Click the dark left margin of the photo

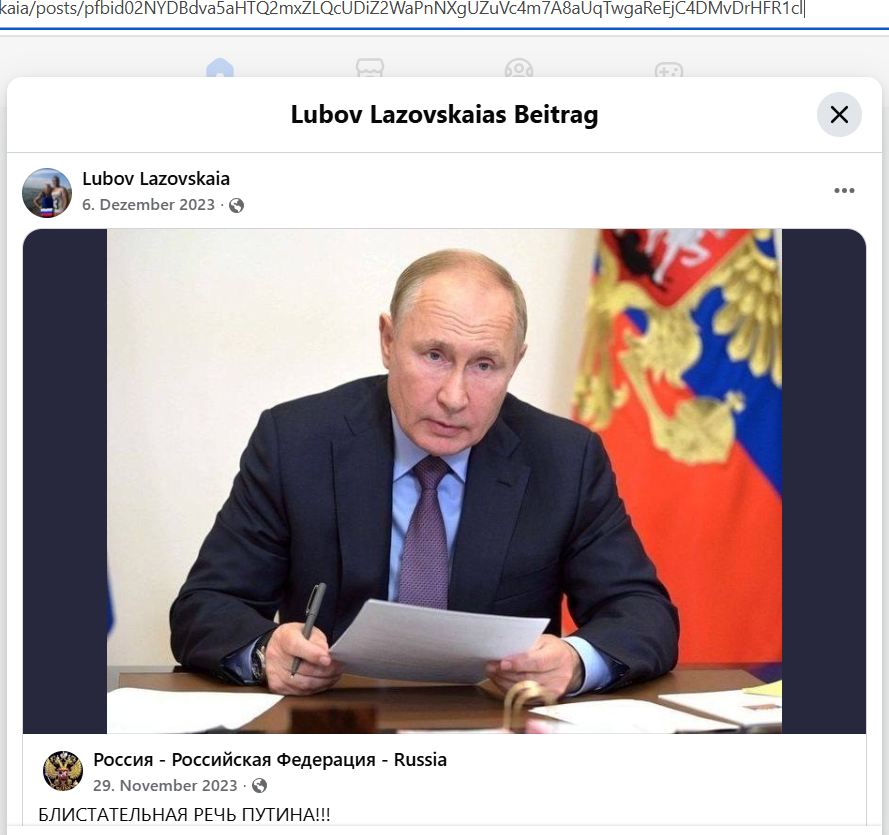click(65, 481)
